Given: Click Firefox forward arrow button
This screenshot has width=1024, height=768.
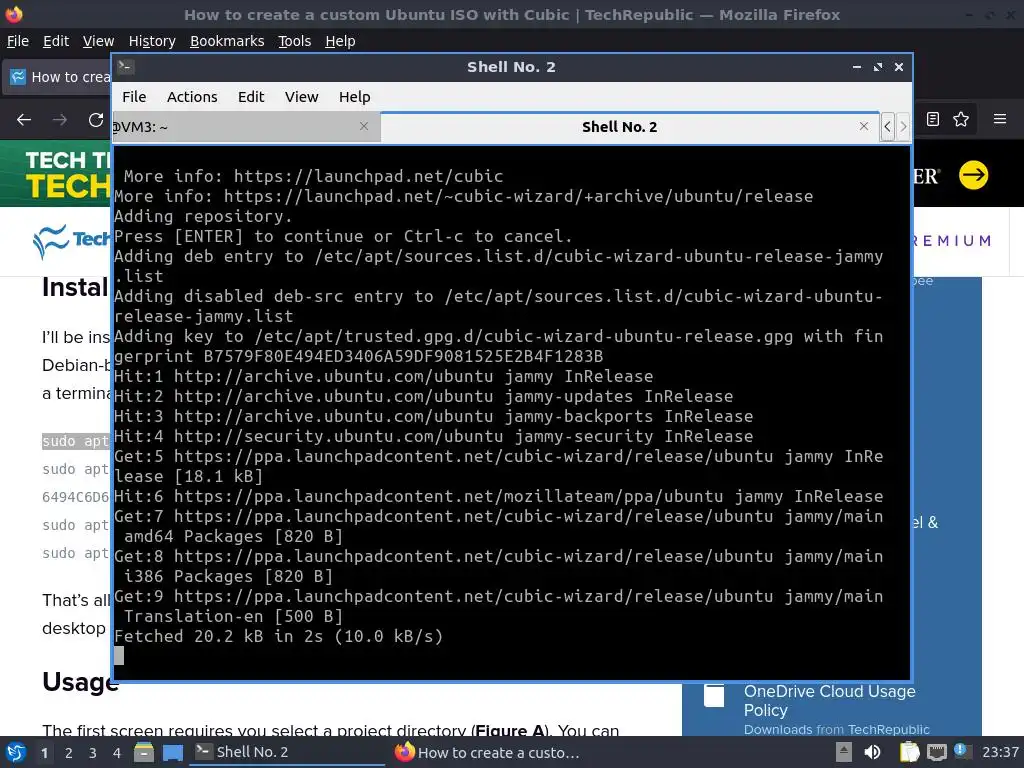Looking at the screenshot, I should [x=60, y=120].
